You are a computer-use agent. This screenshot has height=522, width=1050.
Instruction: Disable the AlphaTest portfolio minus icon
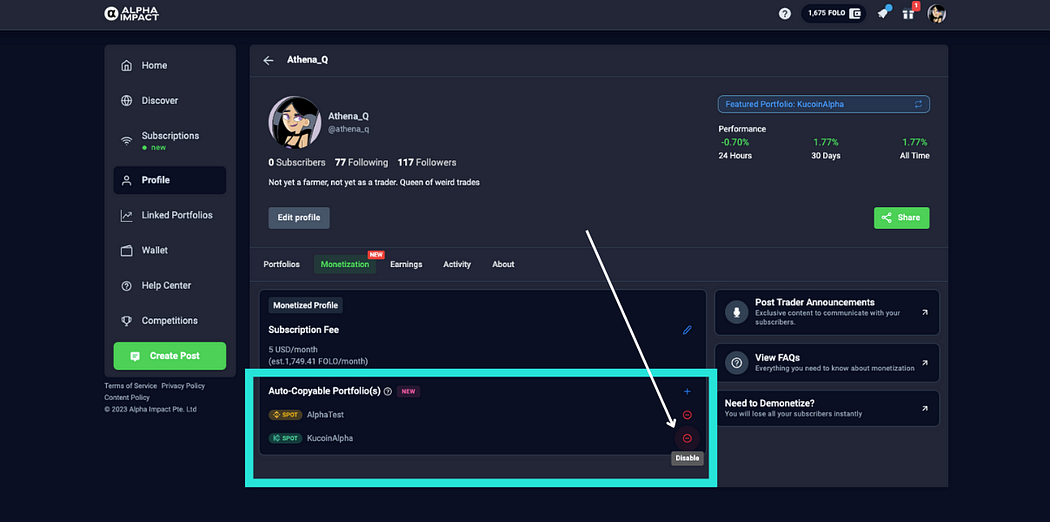(687, 415)
